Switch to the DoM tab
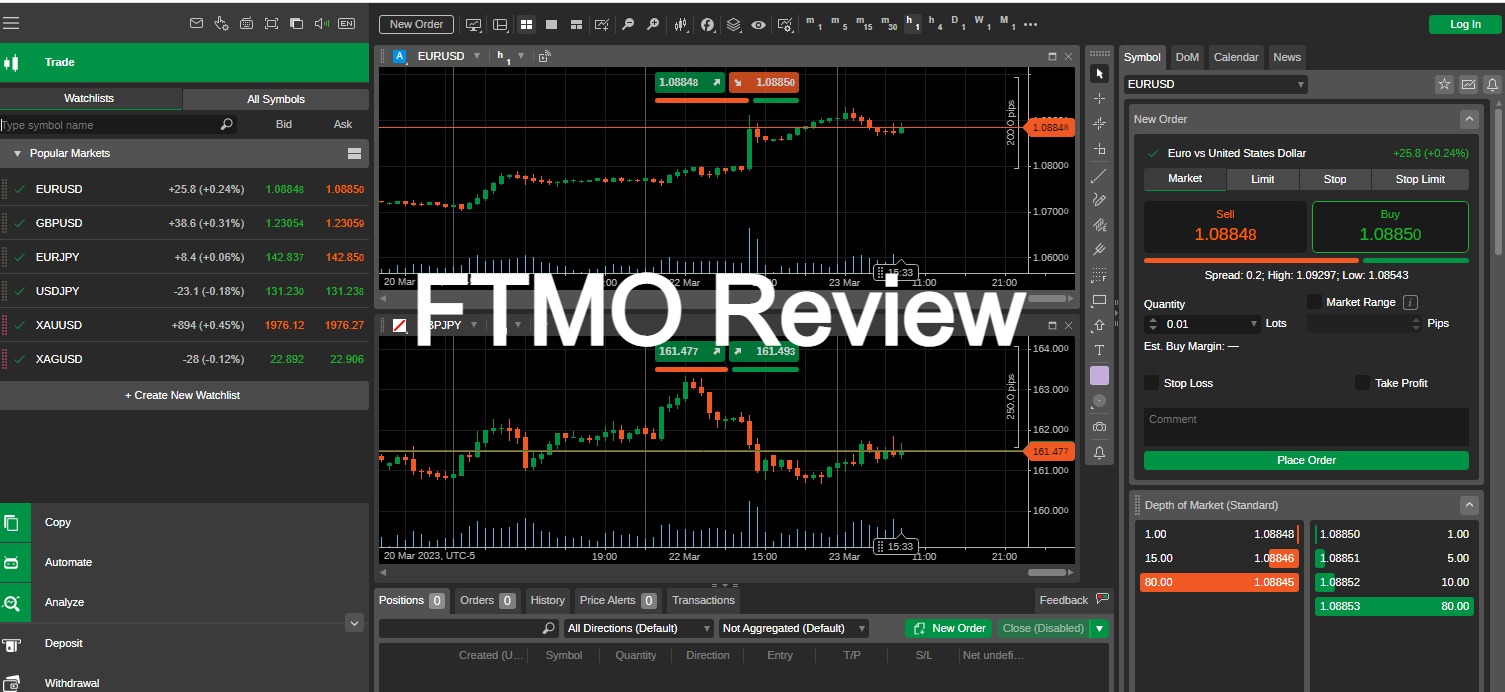Viewport: 1505px width, 692px height. [1187, 57]
